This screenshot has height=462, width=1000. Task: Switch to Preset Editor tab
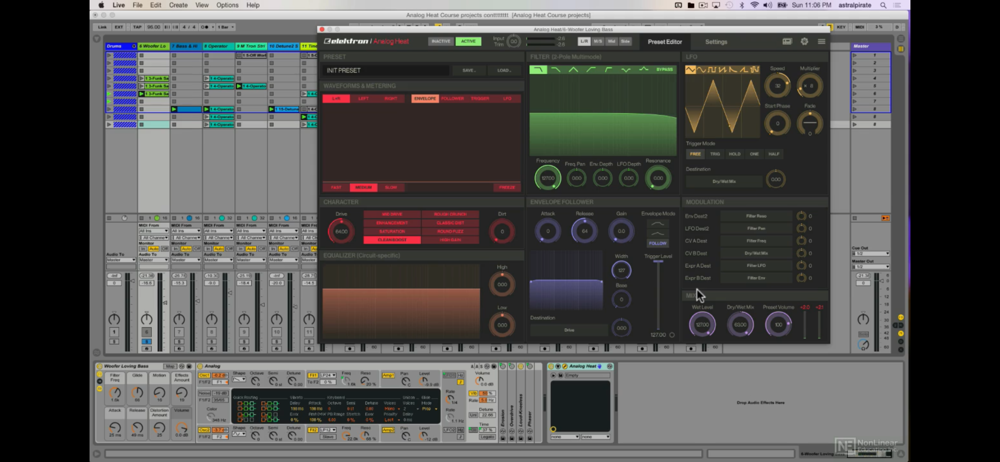coord(665,42)
